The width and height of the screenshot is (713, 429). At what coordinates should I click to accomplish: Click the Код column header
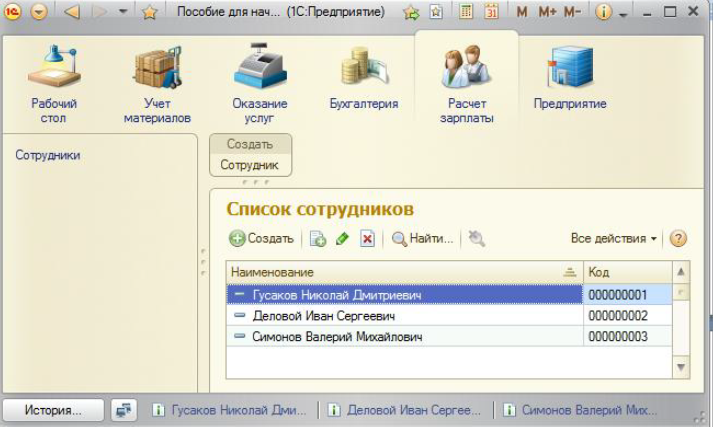[x=628, y=272]
